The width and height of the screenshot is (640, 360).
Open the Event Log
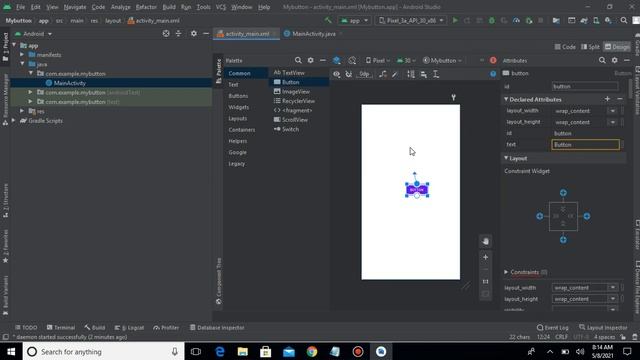[x=553, y=327]
